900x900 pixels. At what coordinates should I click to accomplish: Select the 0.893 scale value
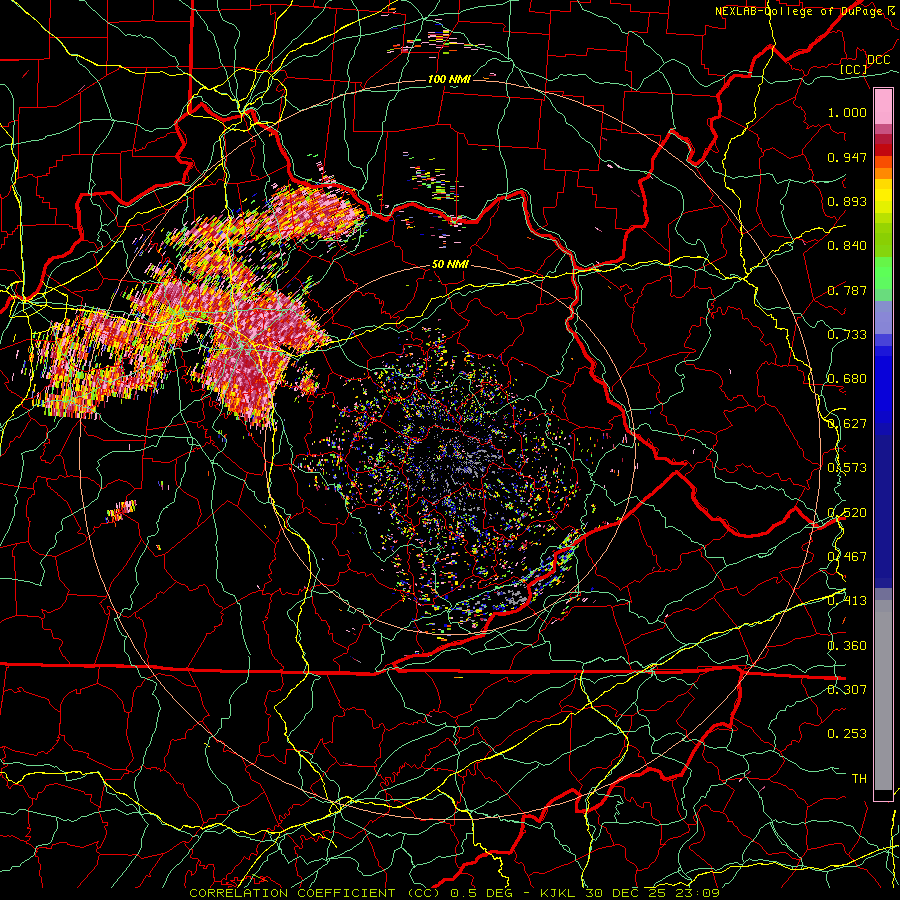coord(847,201)
